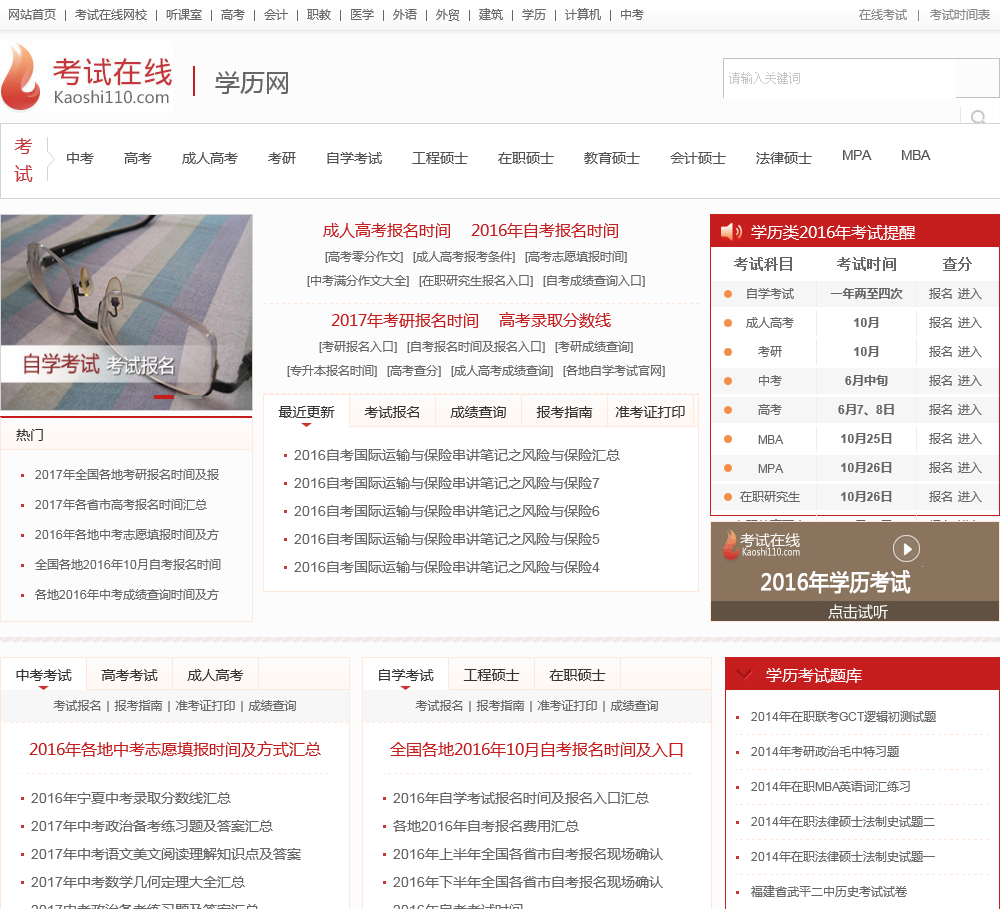Click the speaker icon in exam reminder header
Screen dimensions: 1000x909
731,232
